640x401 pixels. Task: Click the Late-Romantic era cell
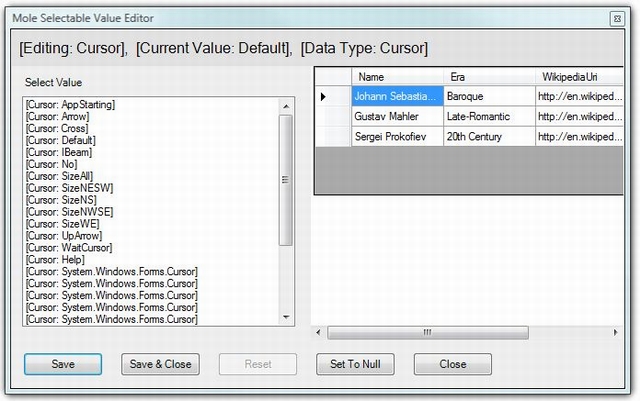[x=489, y=116]
